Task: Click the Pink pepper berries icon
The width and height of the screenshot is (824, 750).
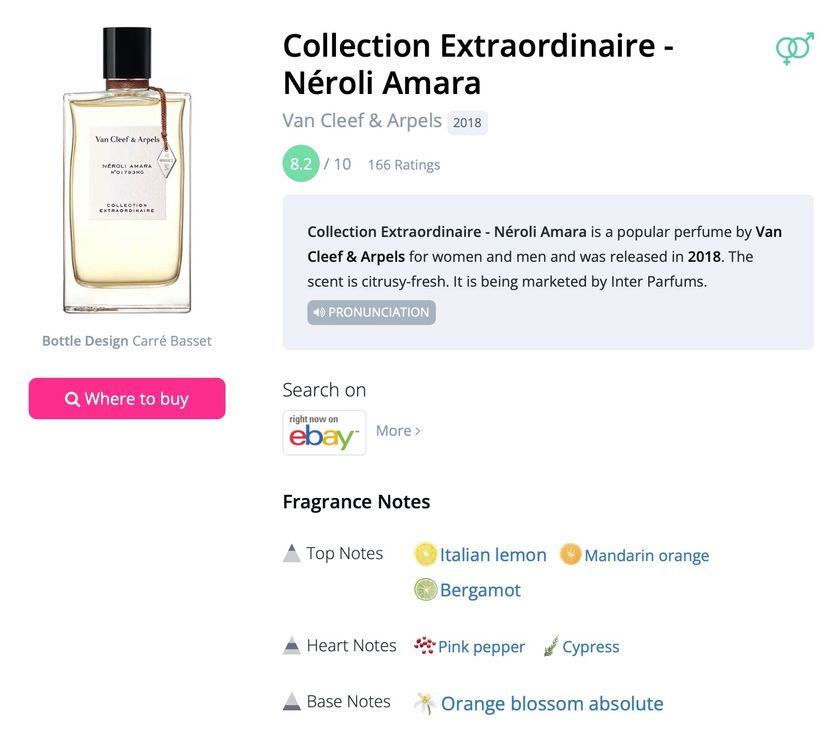Action: click(424, 645)
